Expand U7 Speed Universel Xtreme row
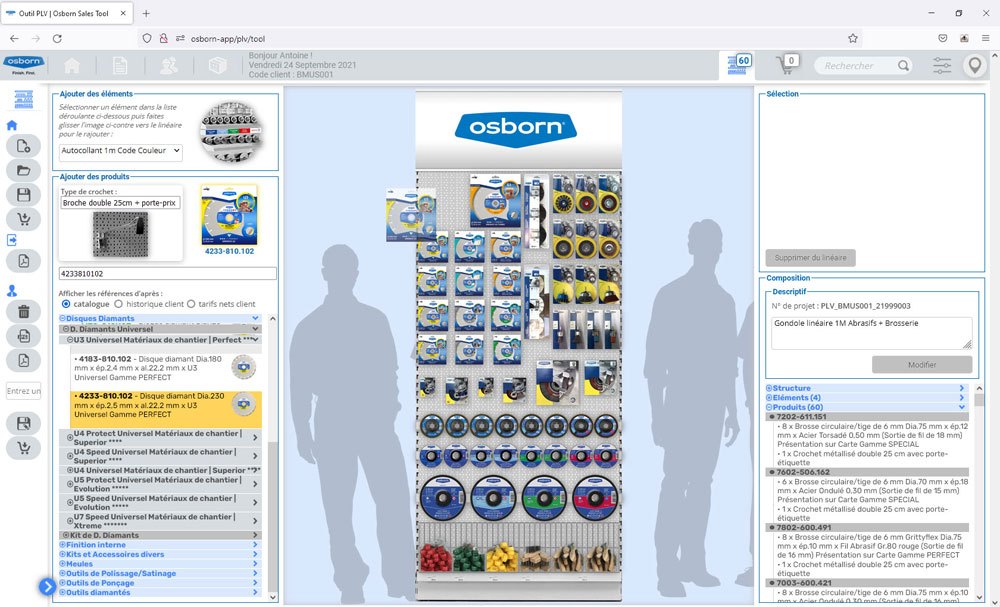This screenshot has height=607, width=1000. tap(164, 521)
